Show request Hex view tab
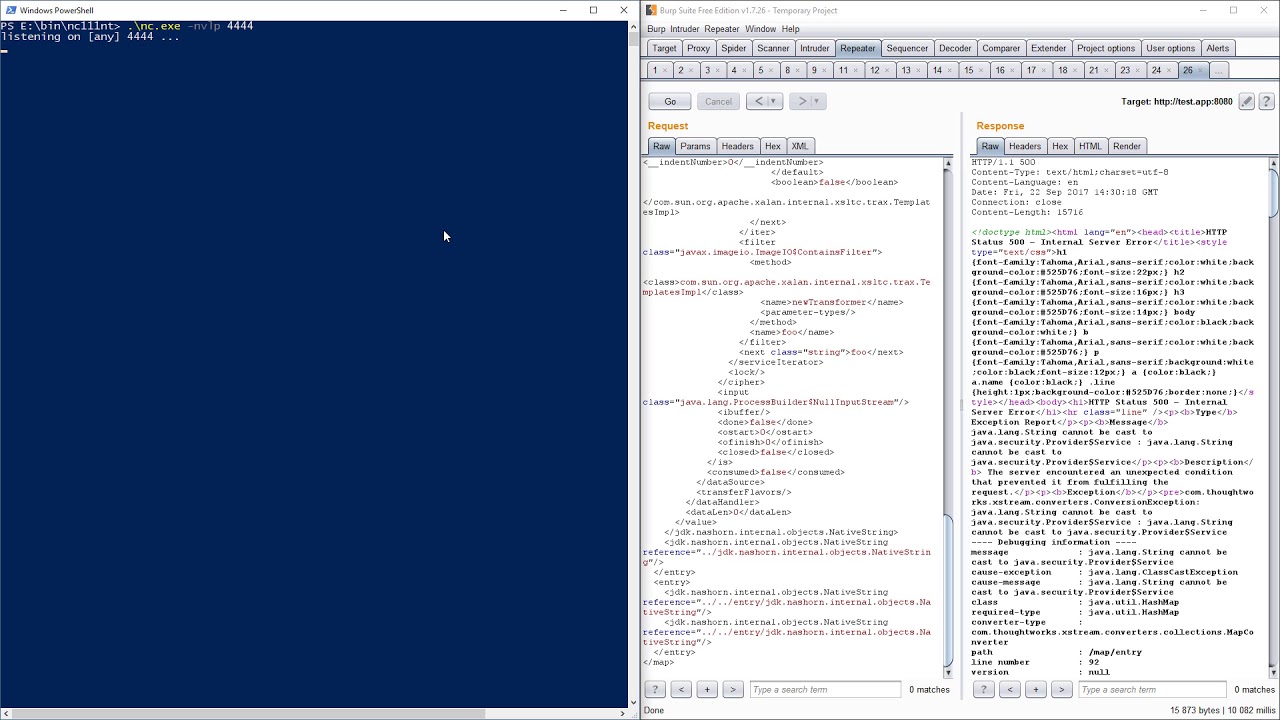This screenshot has height=720, width=1280. pyautogui.click(x=772, y=146)
